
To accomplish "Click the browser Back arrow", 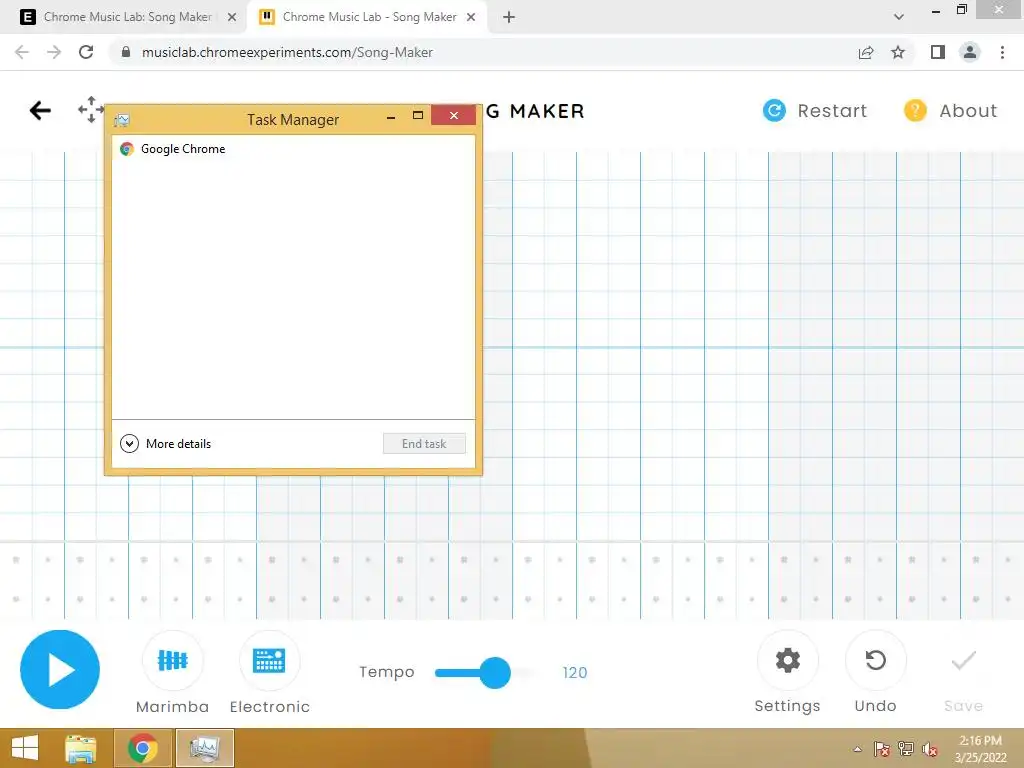I will pyautogui.click(x=22, y=52).
